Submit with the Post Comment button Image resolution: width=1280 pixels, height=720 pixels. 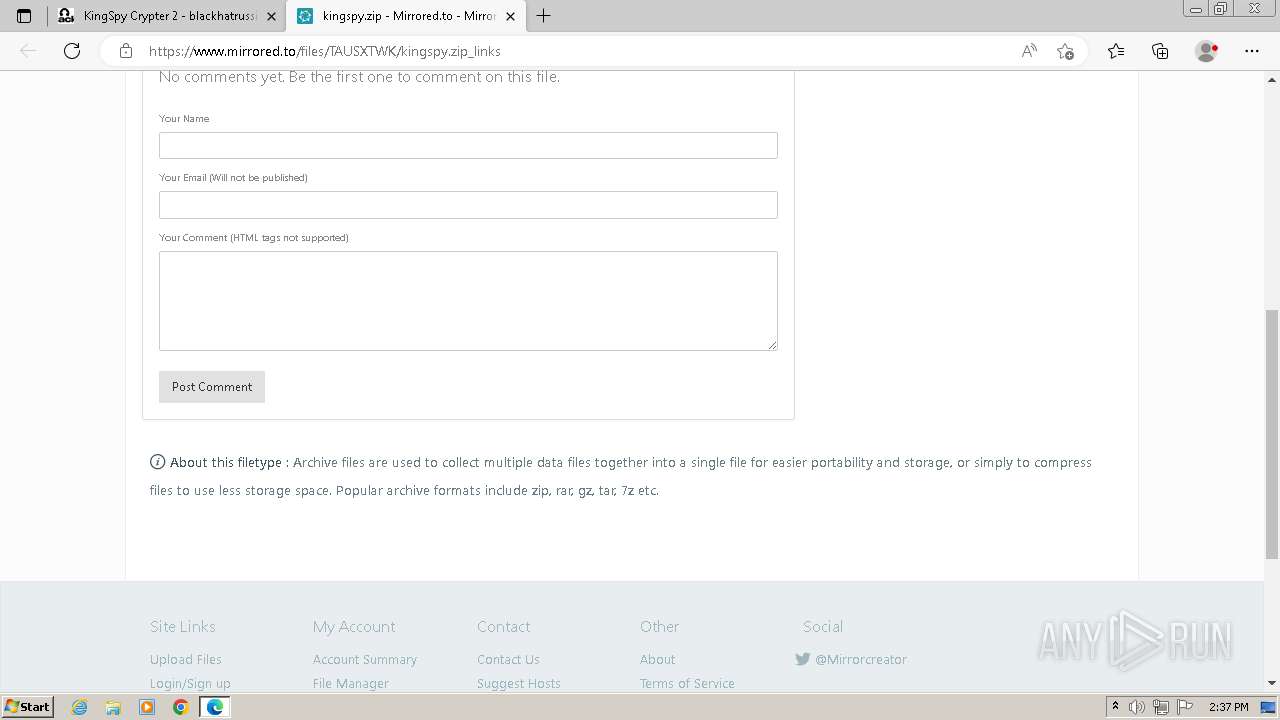(x=212, y=387)
